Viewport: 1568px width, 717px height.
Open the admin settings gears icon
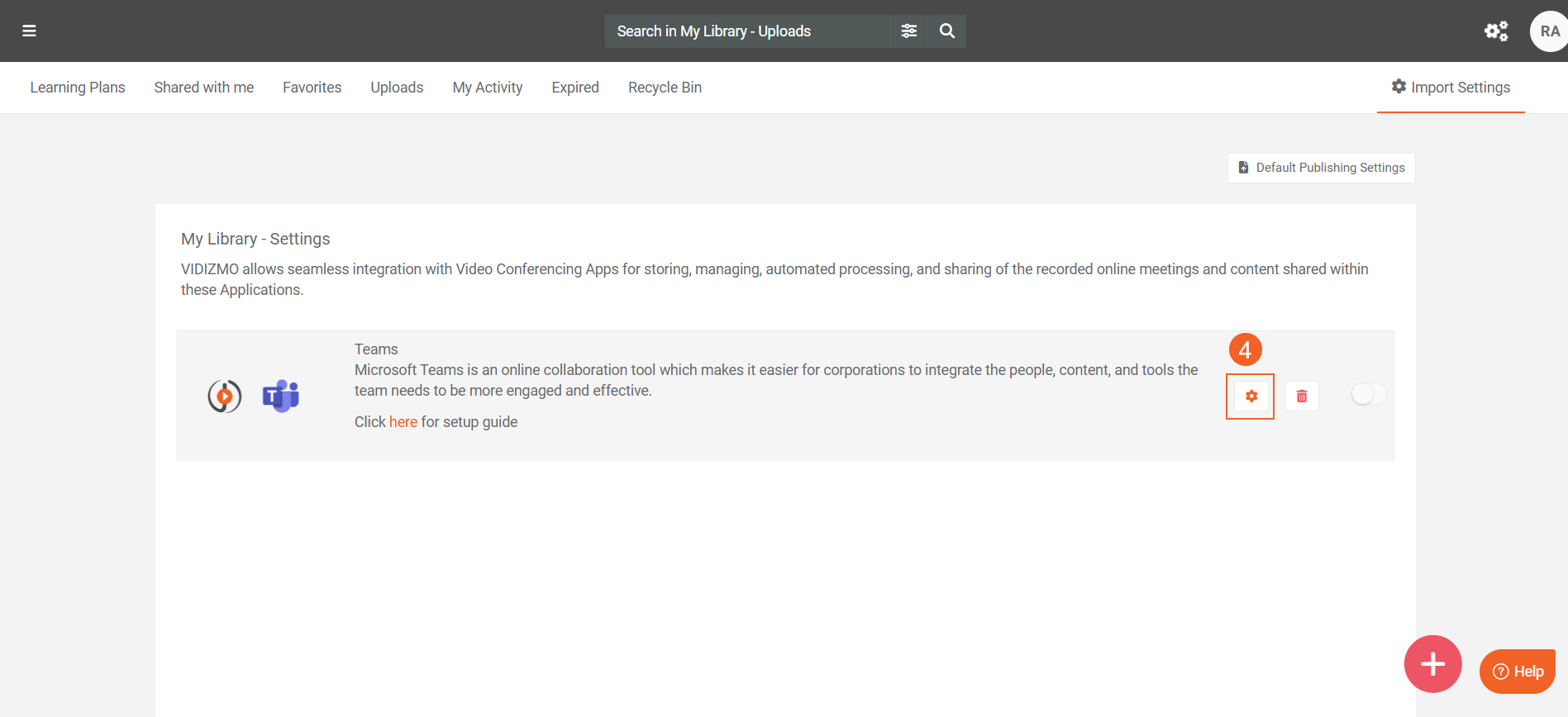click(1495, 31)
